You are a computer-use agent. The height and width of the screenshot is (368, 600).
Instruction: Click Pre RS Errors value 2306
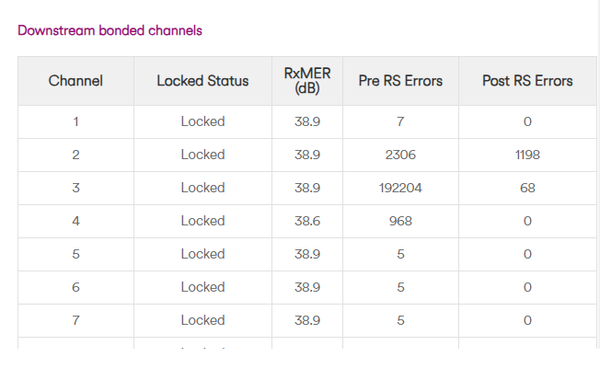401,155
